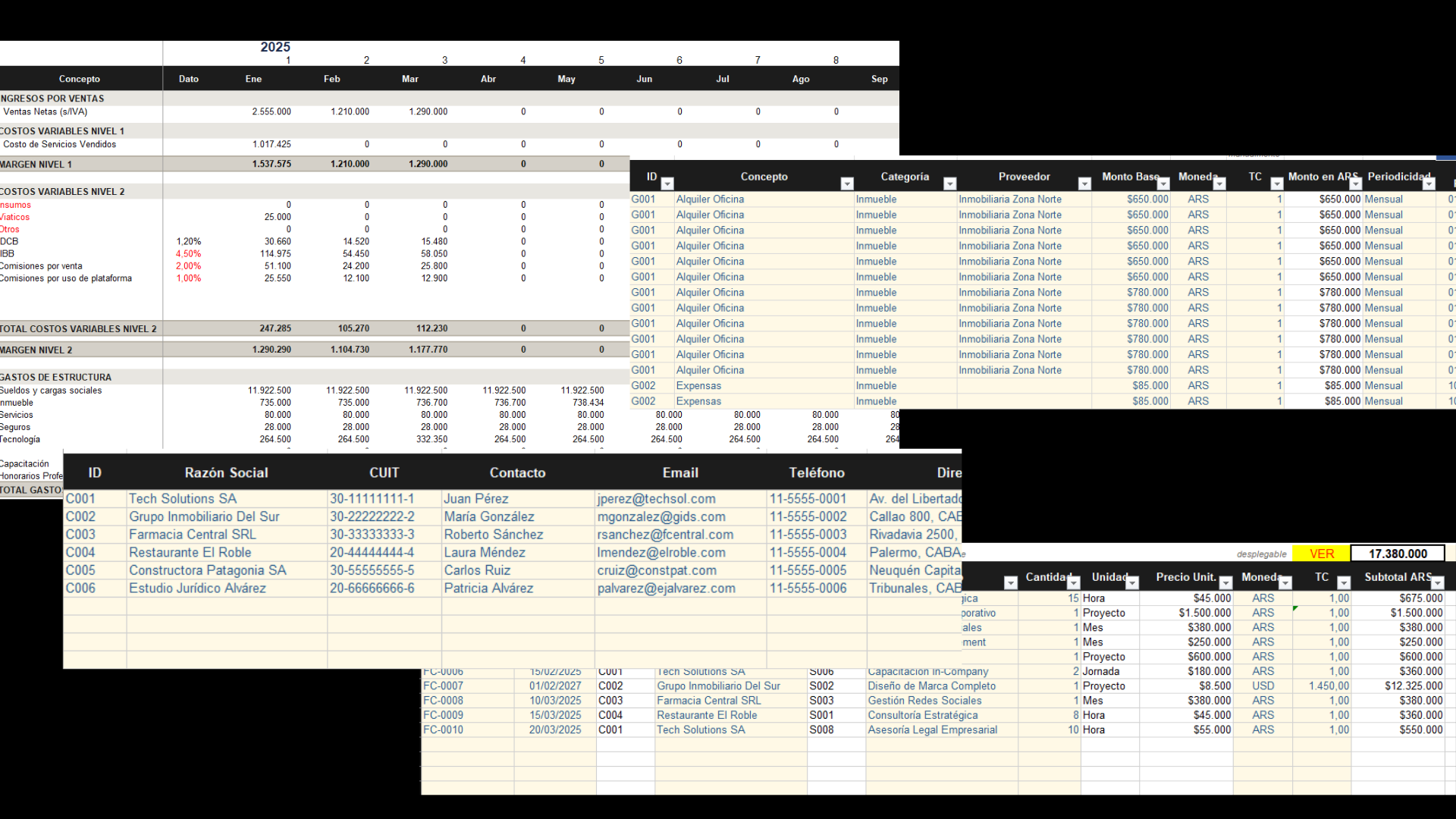The width and height of the screenshot is (1456, 819).
Task: Open the Periodicidad filter arrow
Action: pos(1429,184)
